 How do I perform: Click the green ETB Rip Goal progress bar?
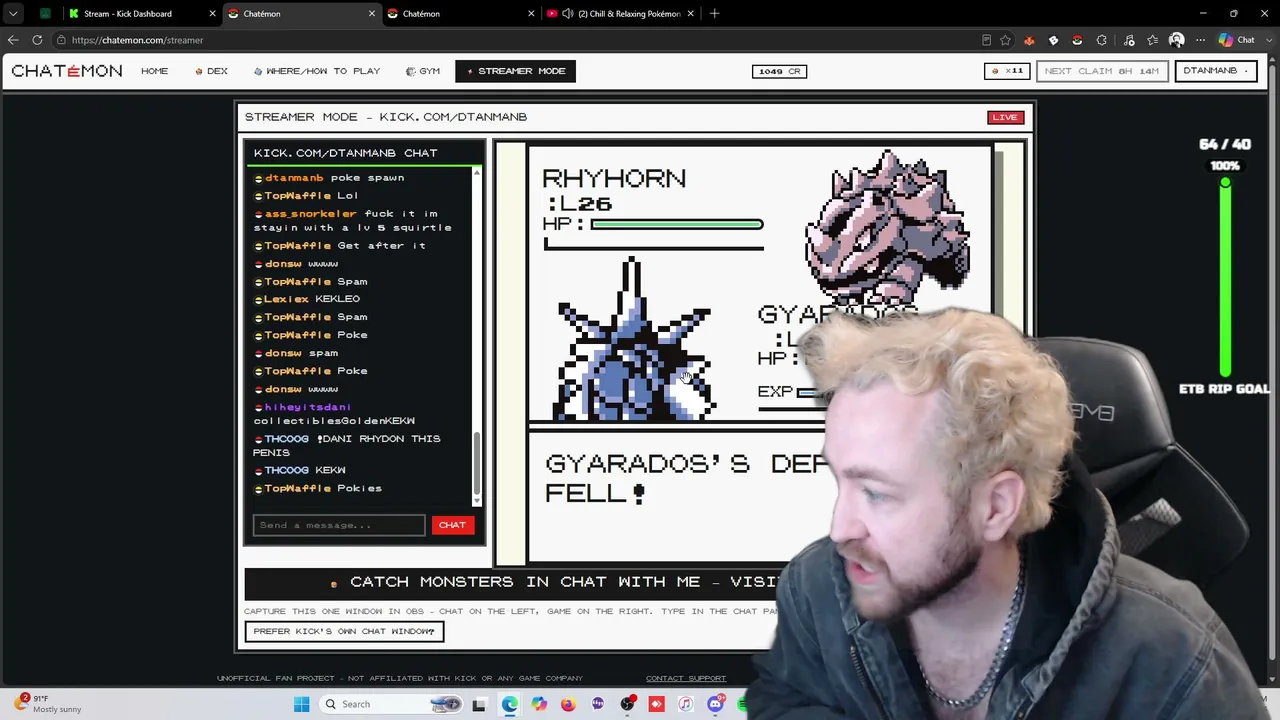coord(1225,278)
